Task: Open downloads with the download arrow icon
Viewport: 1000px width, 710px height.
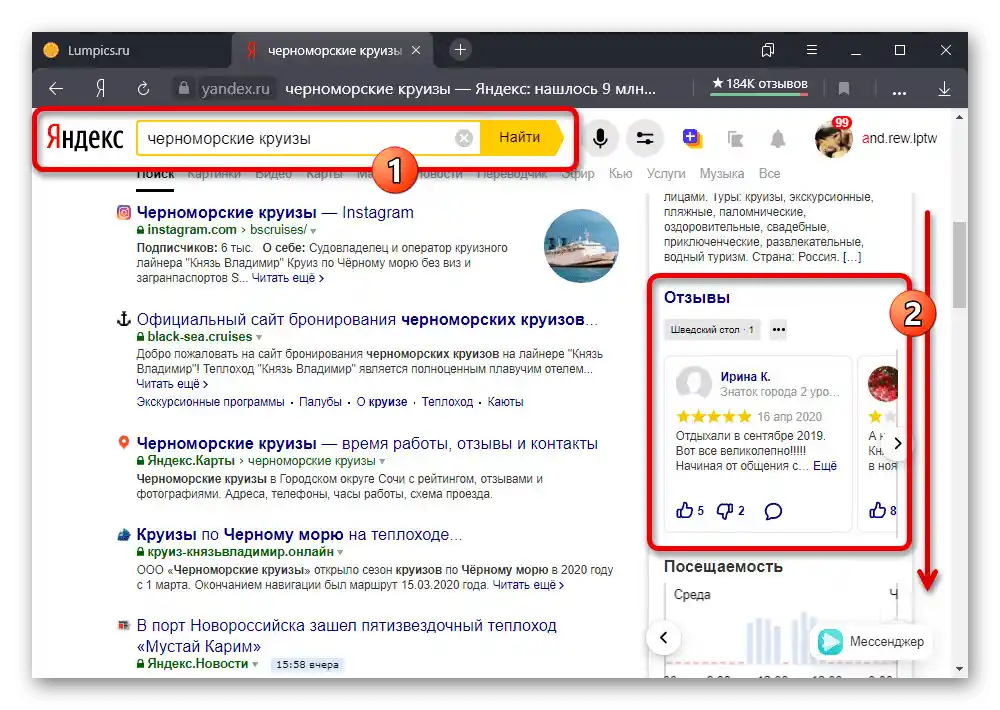Action: click(945, 89)
